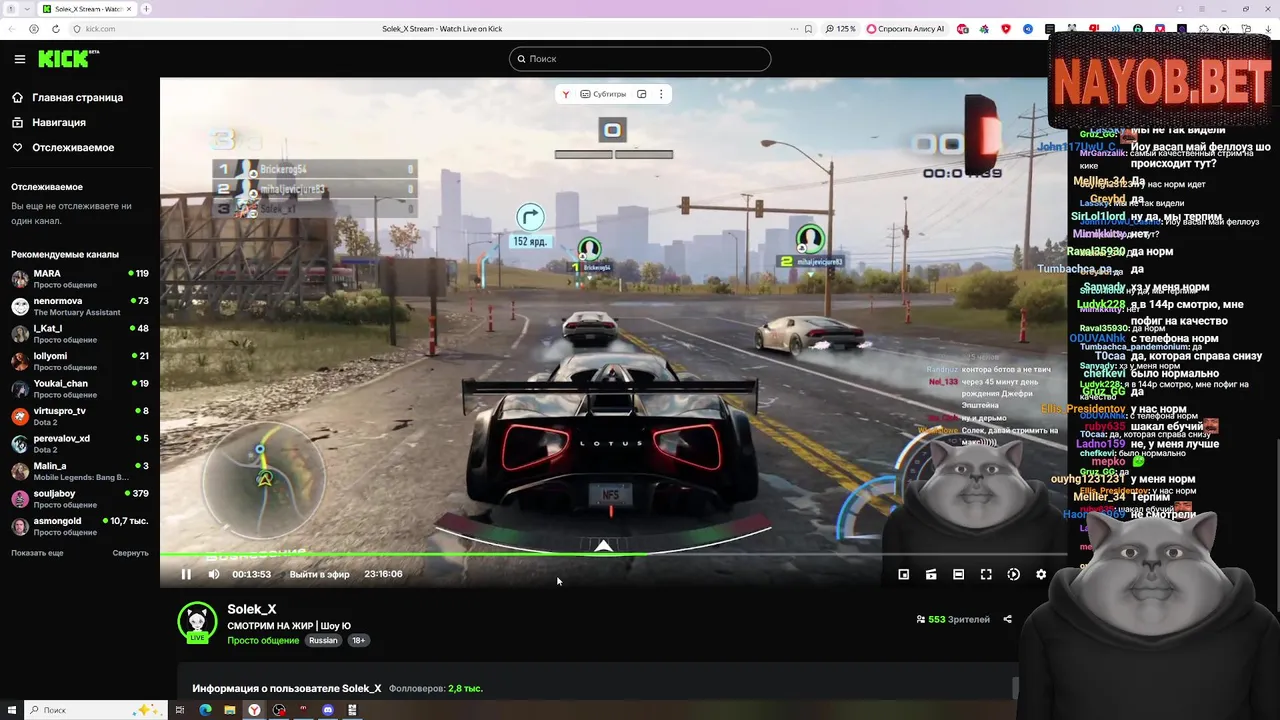Open three-dot menu in video overlay
1280x720 pixels.
[x=661, y=94]
